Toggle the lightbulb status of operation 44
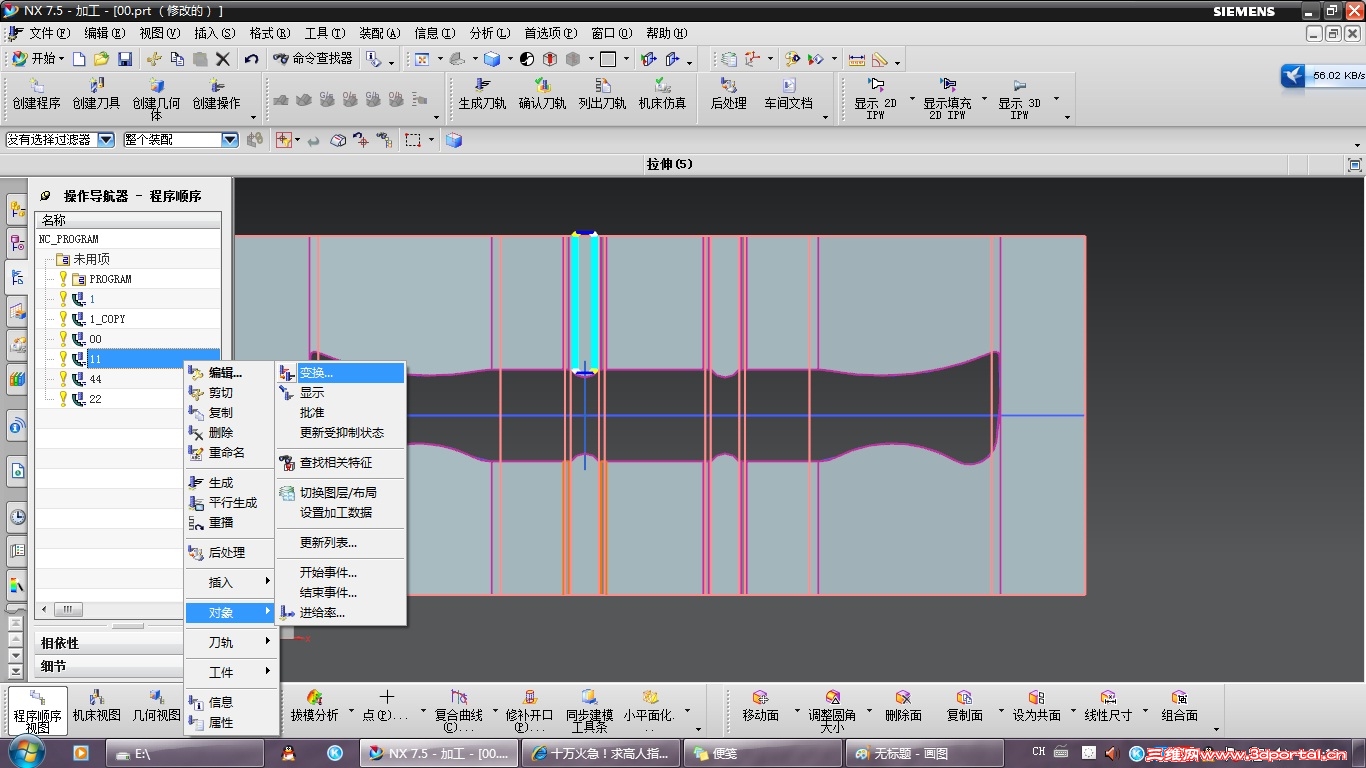The image size is (1366, 768). pos(63,379)
